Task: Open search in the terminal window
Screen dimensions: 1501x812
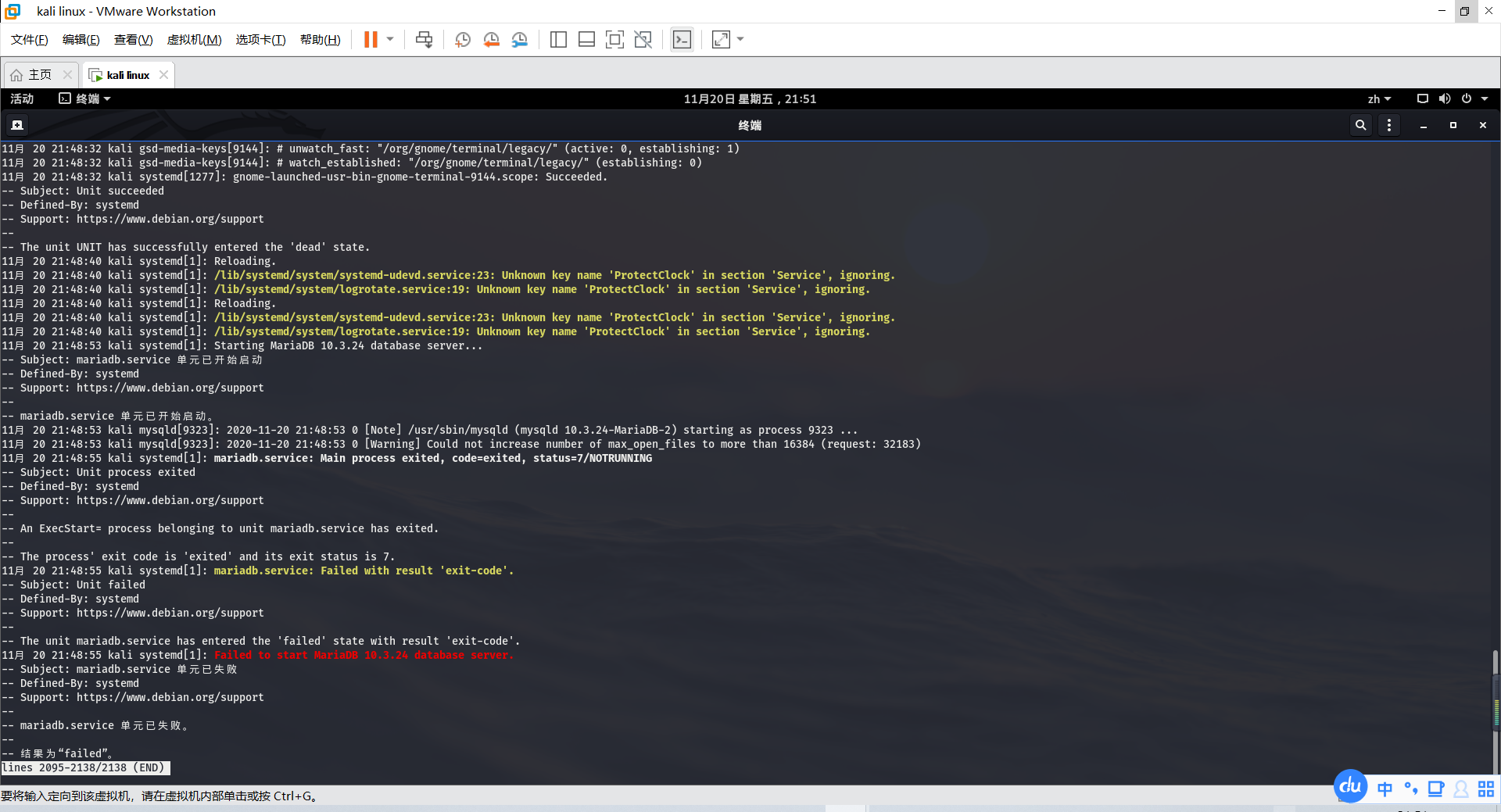Action: [1360, 125]
